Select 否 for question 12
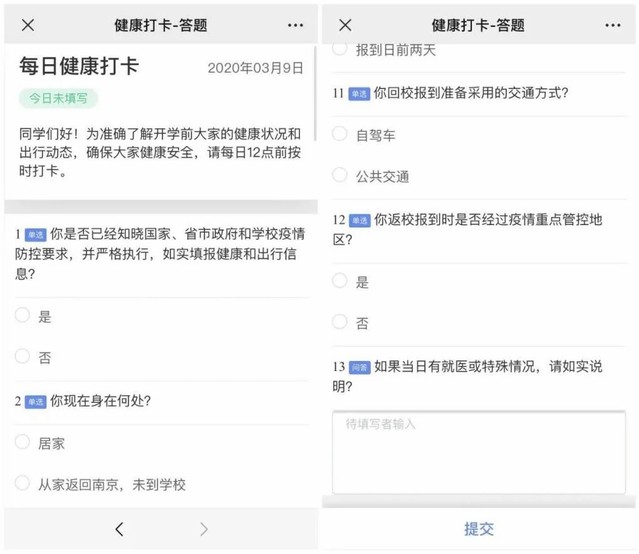Image resolution: width=639 pixels, height=554 pixels. point(340,322)
